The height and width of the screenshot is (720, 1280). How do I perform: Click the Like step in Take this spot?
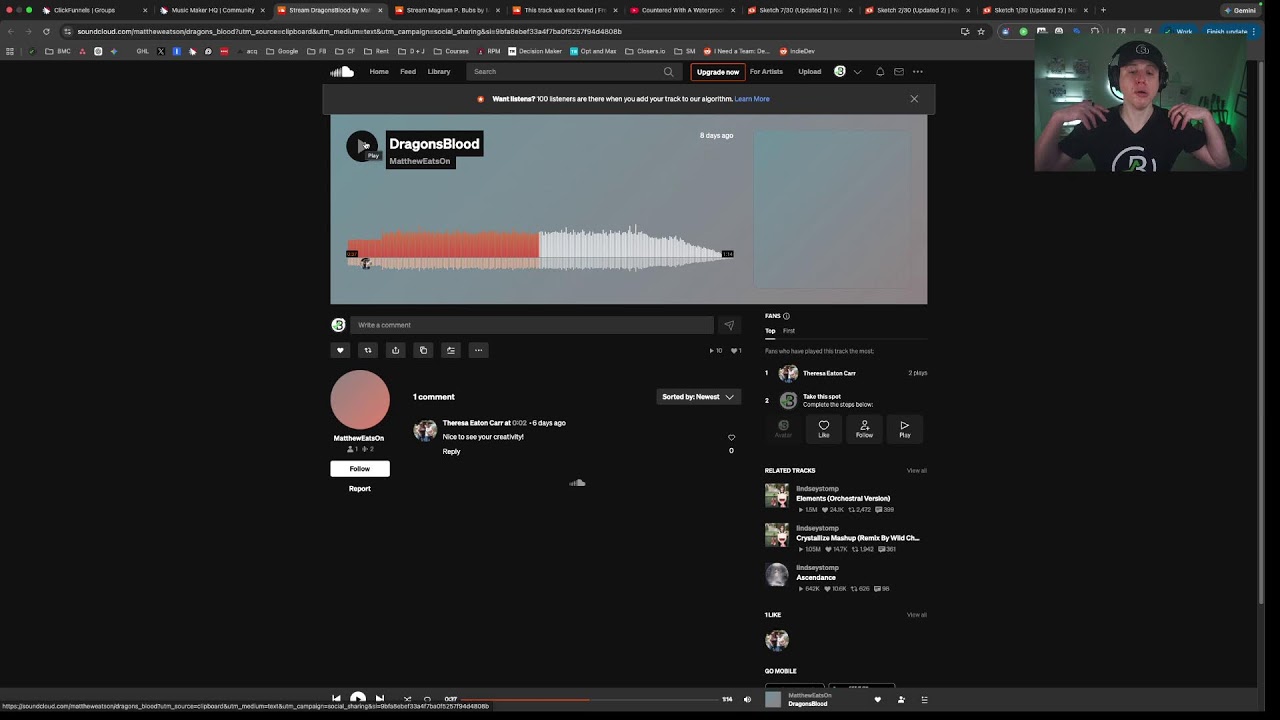tap(824, 429)
